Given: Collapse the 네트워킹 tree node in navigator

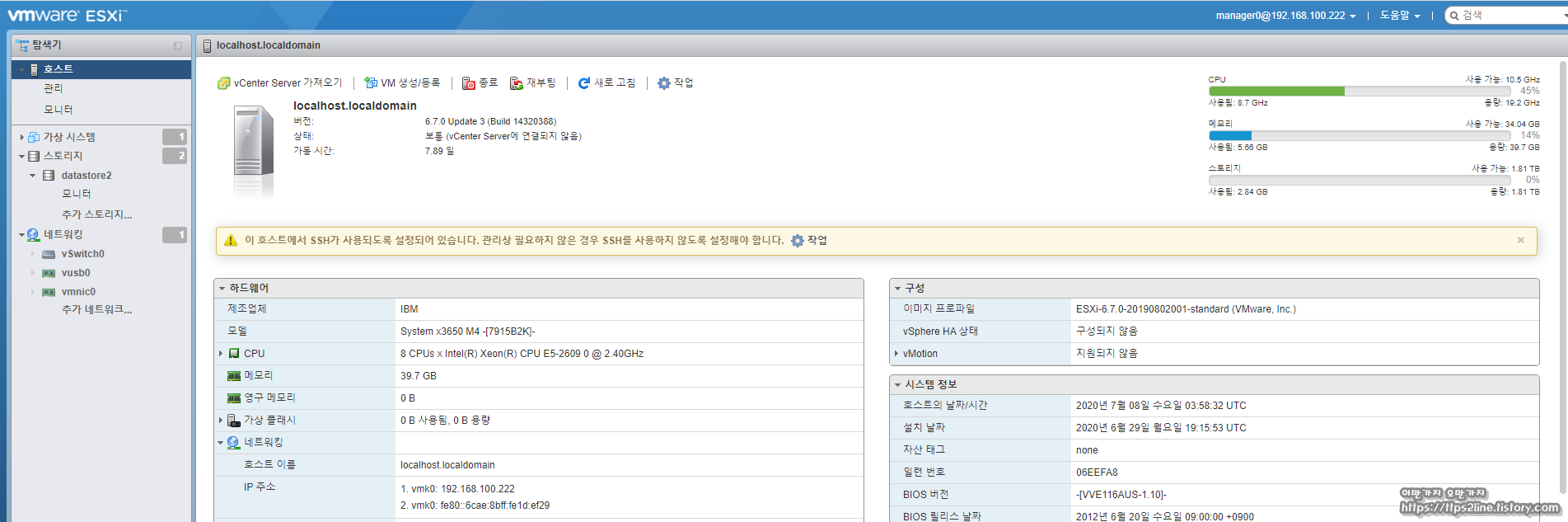Looking at the screenshot, I should [x=21, y=235].
